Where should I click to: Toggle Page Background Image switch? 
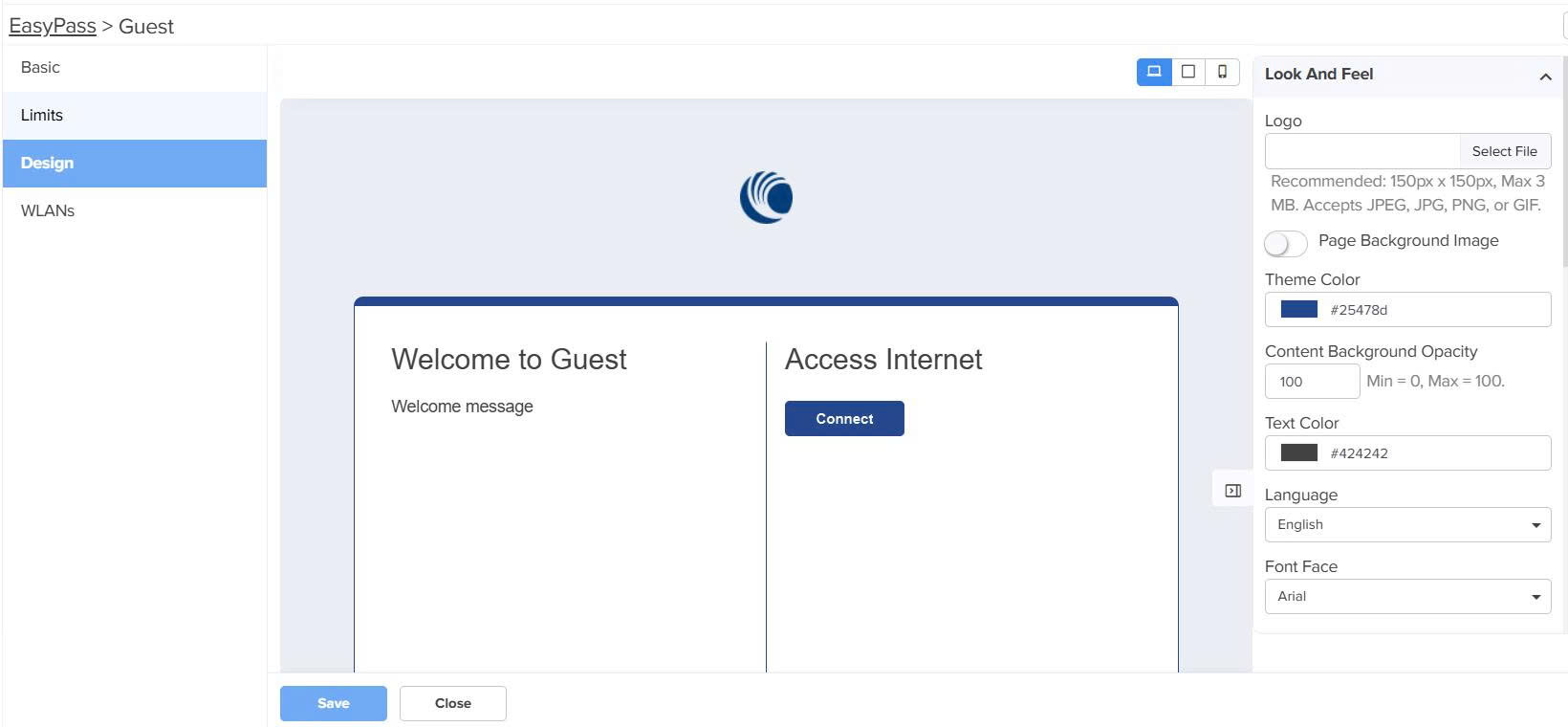(x=1285, y=244)
